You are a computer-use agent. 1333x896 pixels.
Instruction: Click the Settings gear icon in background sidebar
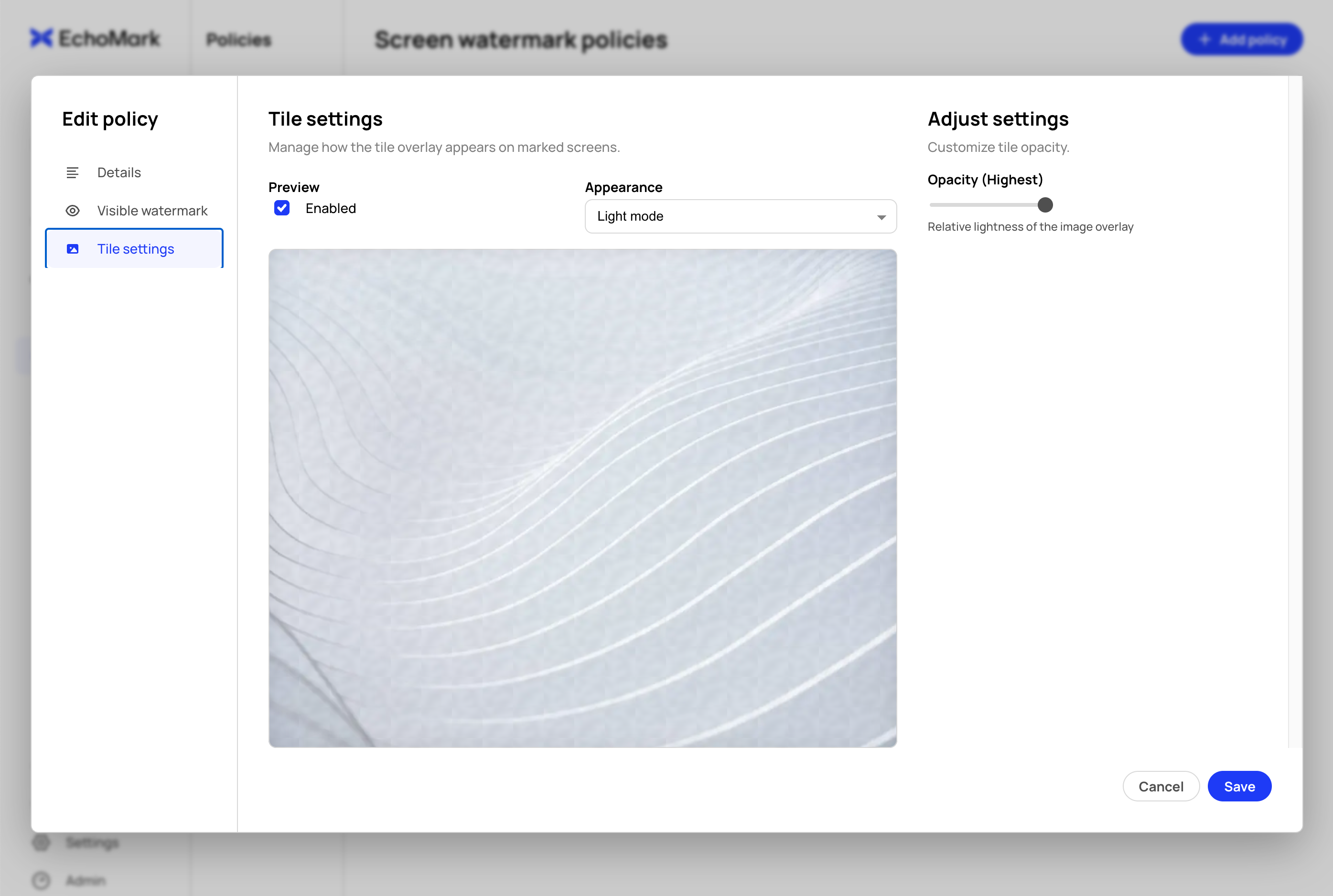pyautogui.click(x=41, y=843)
